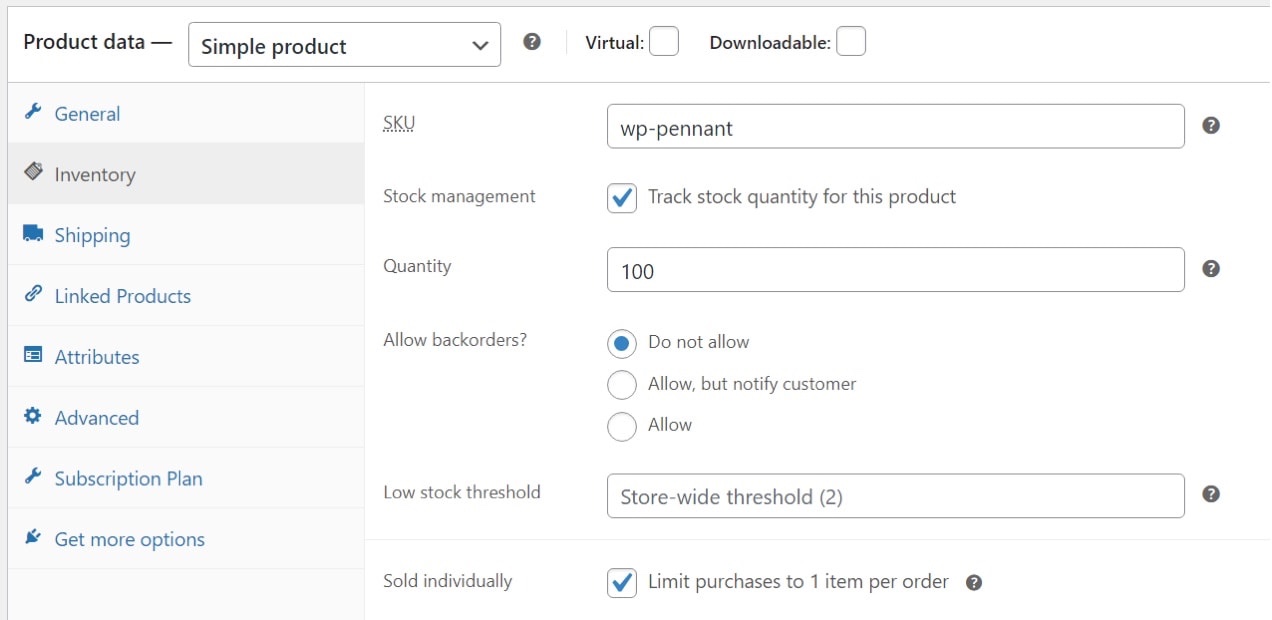Click the Get more options plug icon
Screen dimensions: 1272x620
point(33,538)
